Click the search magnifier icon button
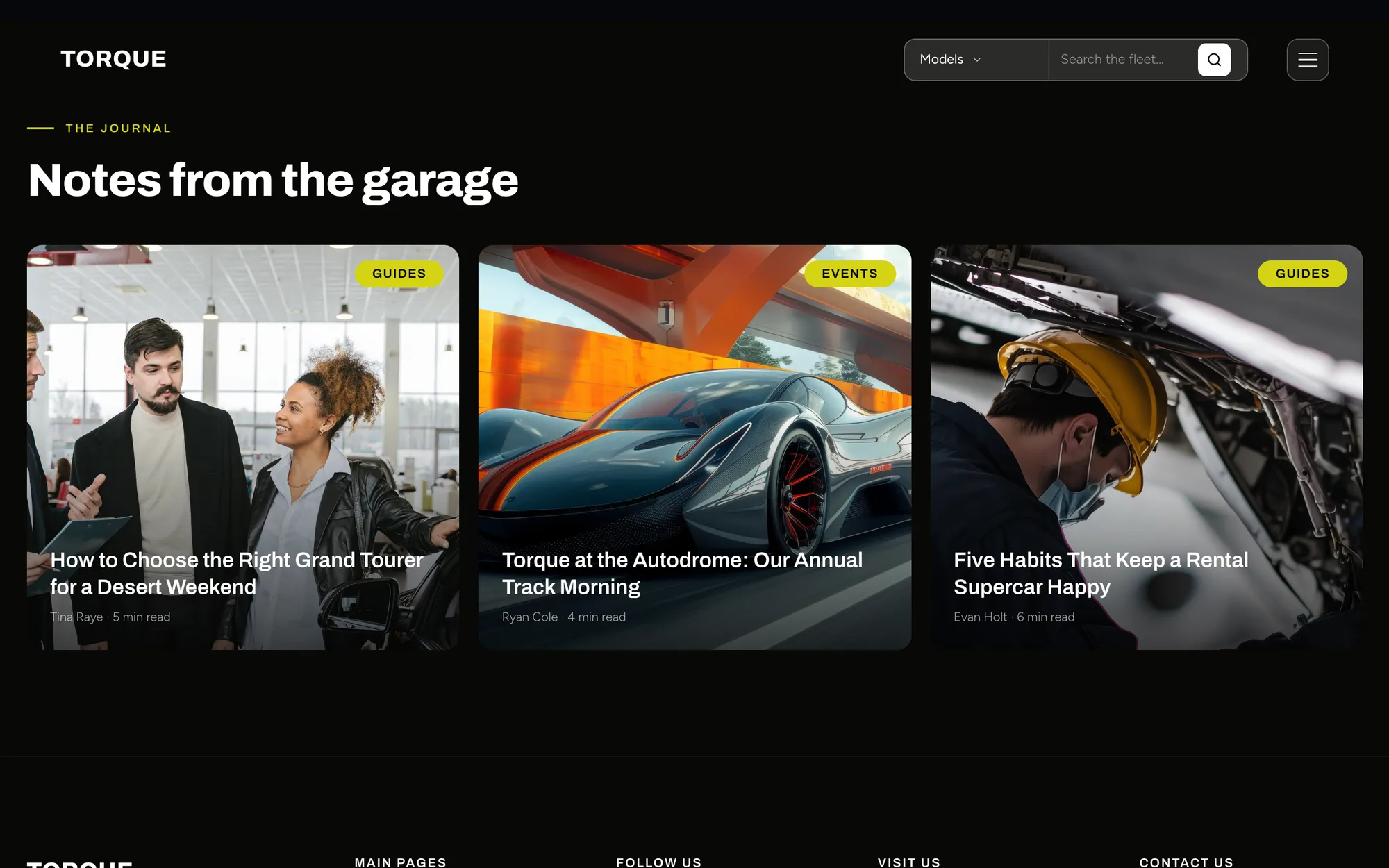 (x=1214, y=60)
